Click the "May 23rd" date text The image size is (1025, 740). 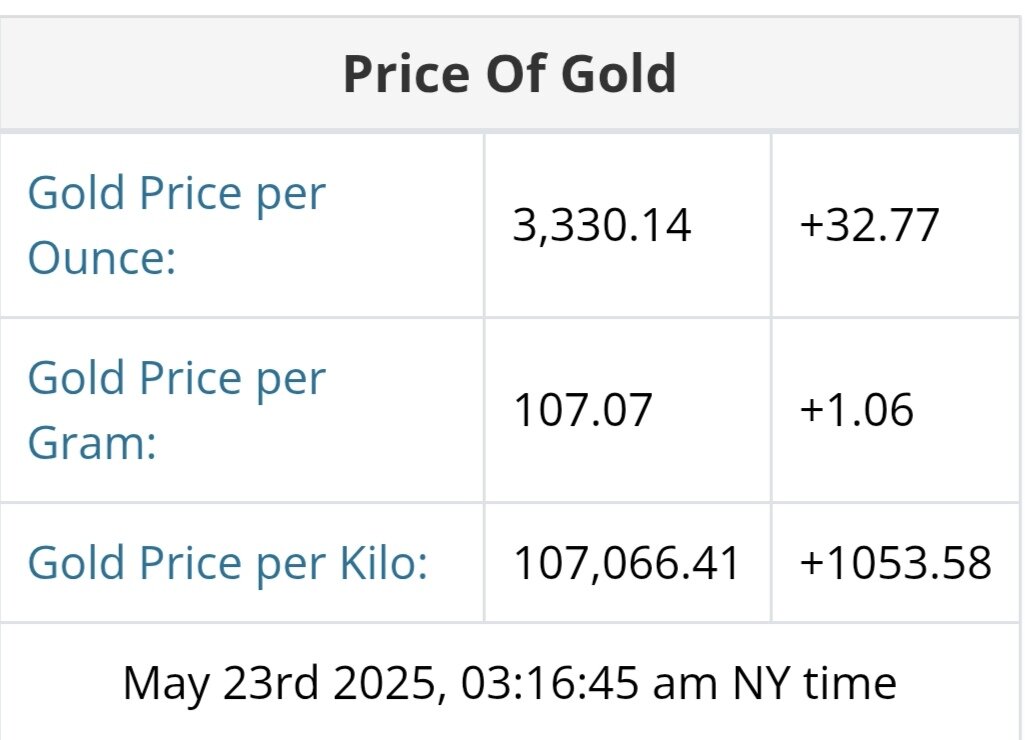(x=210, y=683)
